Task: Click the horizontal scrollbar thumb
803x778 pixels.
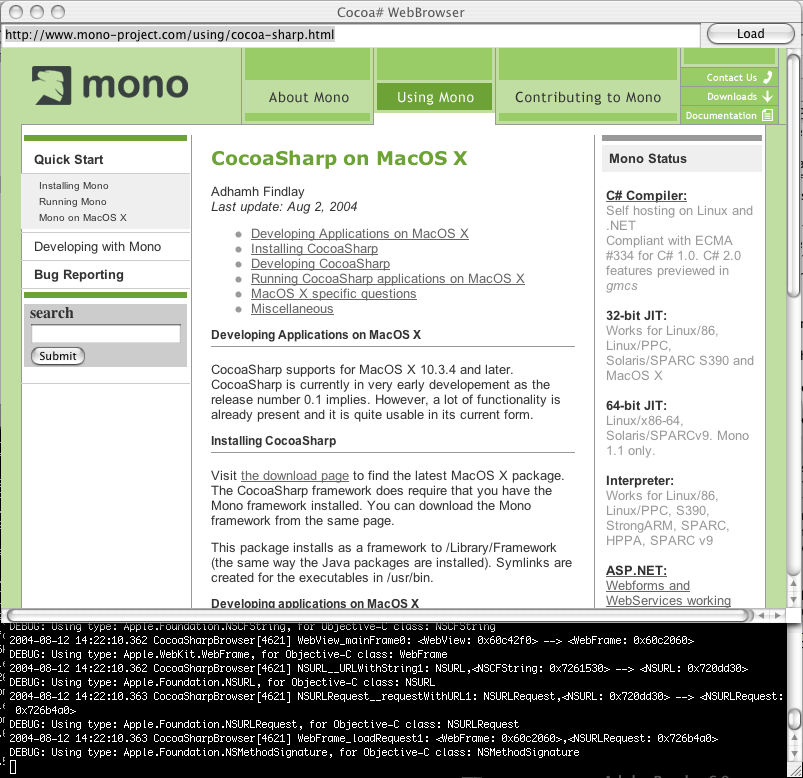Action: (x=380, y=615)
